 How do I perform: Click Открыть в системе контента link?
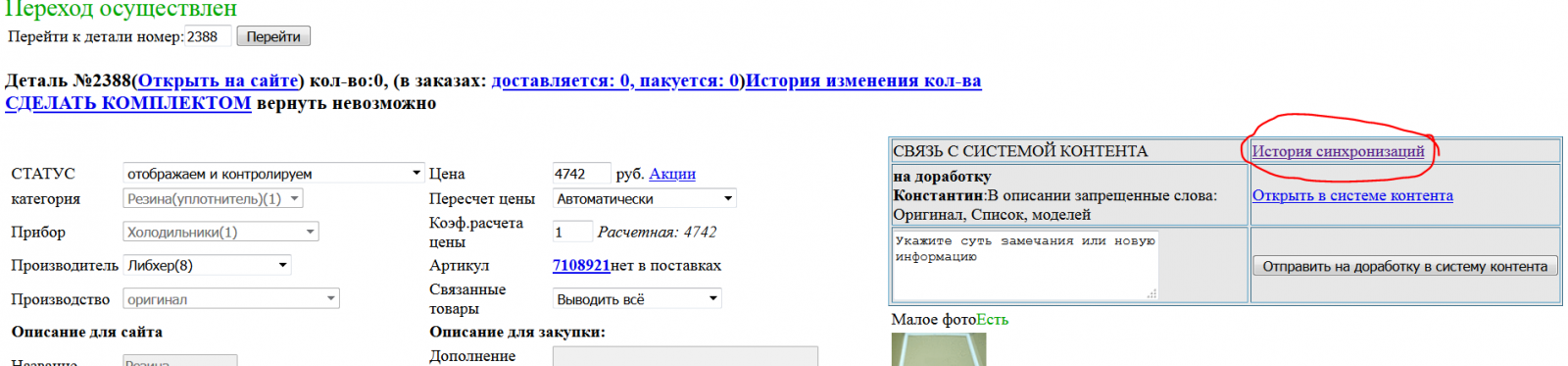tap(1352, 195)
